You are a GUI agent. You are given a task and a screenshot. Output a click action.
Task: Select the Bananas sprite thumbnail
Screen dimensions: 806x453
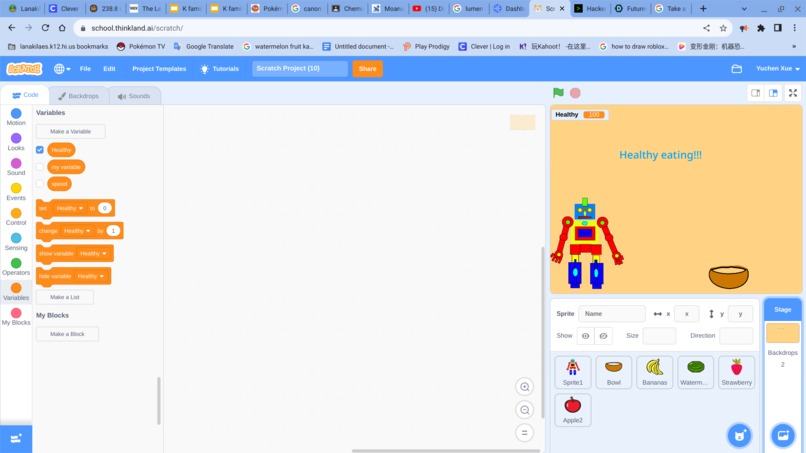[x=654, y=372]
